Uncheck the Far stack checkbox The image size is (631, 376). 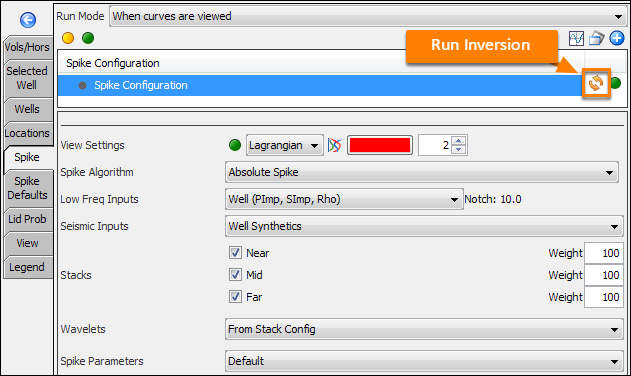(x=235, y=297)
